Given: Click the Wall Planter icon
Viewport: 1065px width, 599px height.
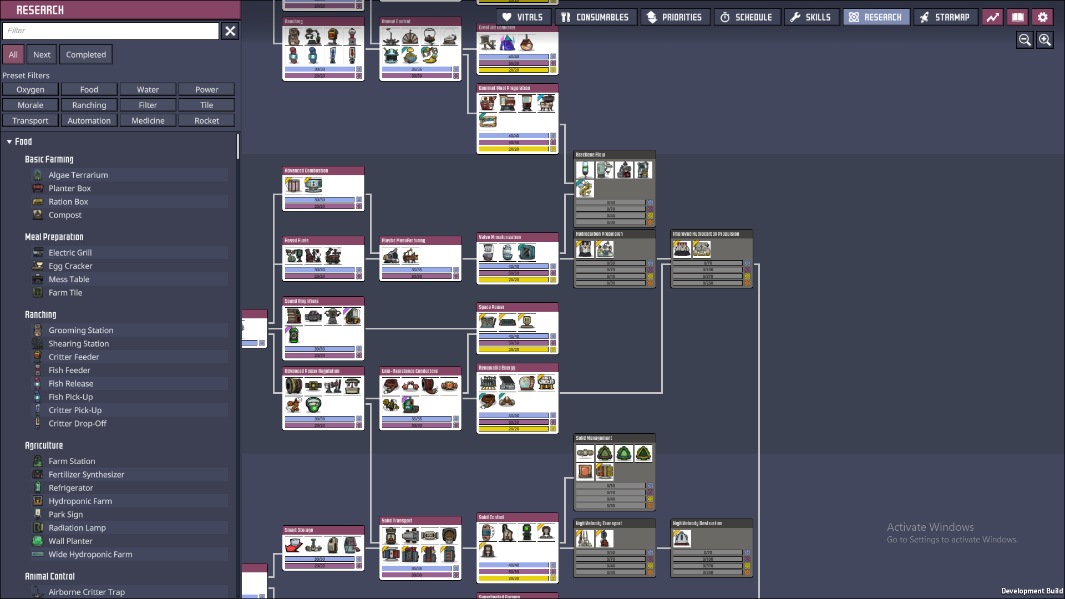Looking at the screenshot, I should (38, 541).
